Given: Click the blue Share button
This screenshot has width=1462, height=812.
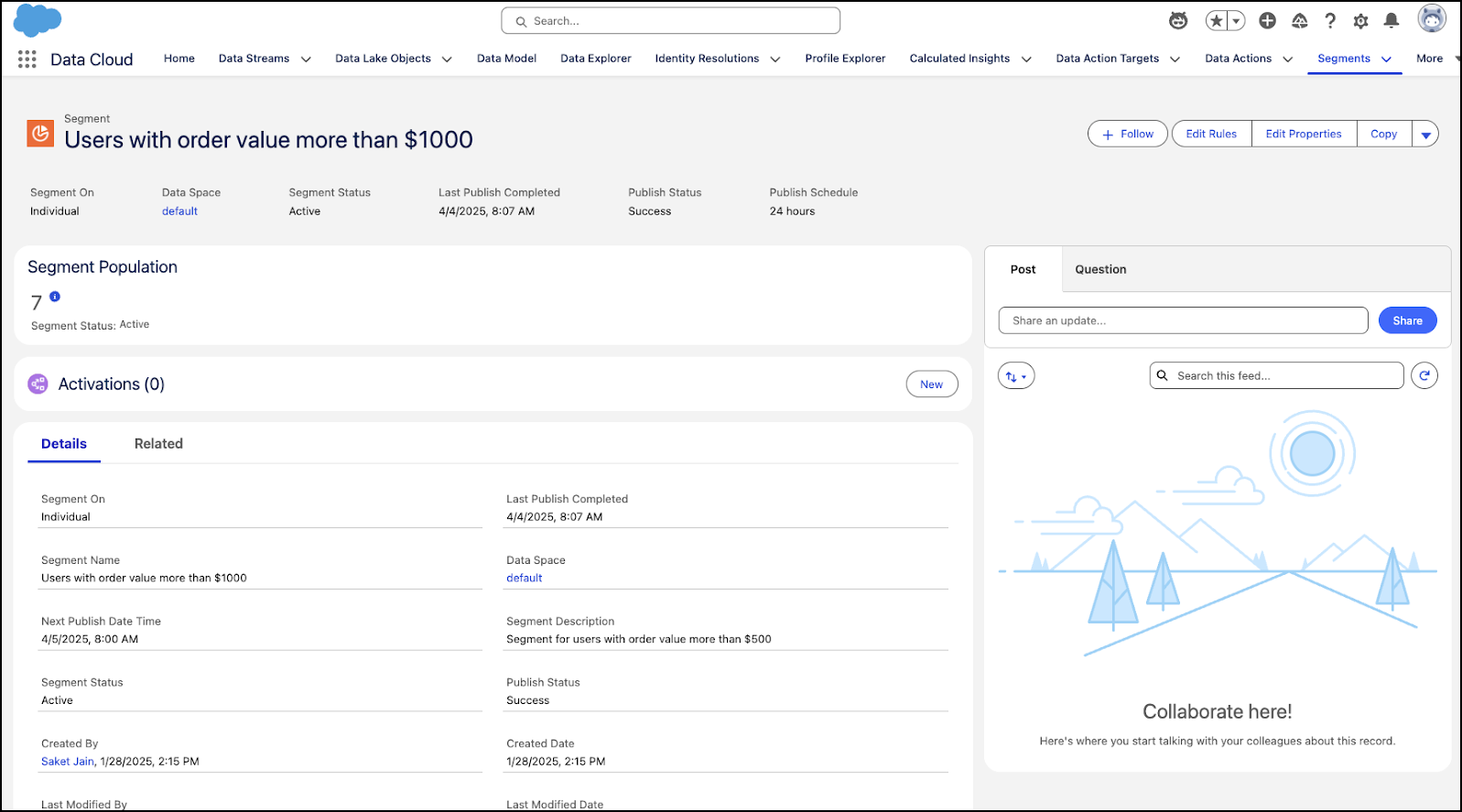Looking at the screenshot, I should 1407,320.
